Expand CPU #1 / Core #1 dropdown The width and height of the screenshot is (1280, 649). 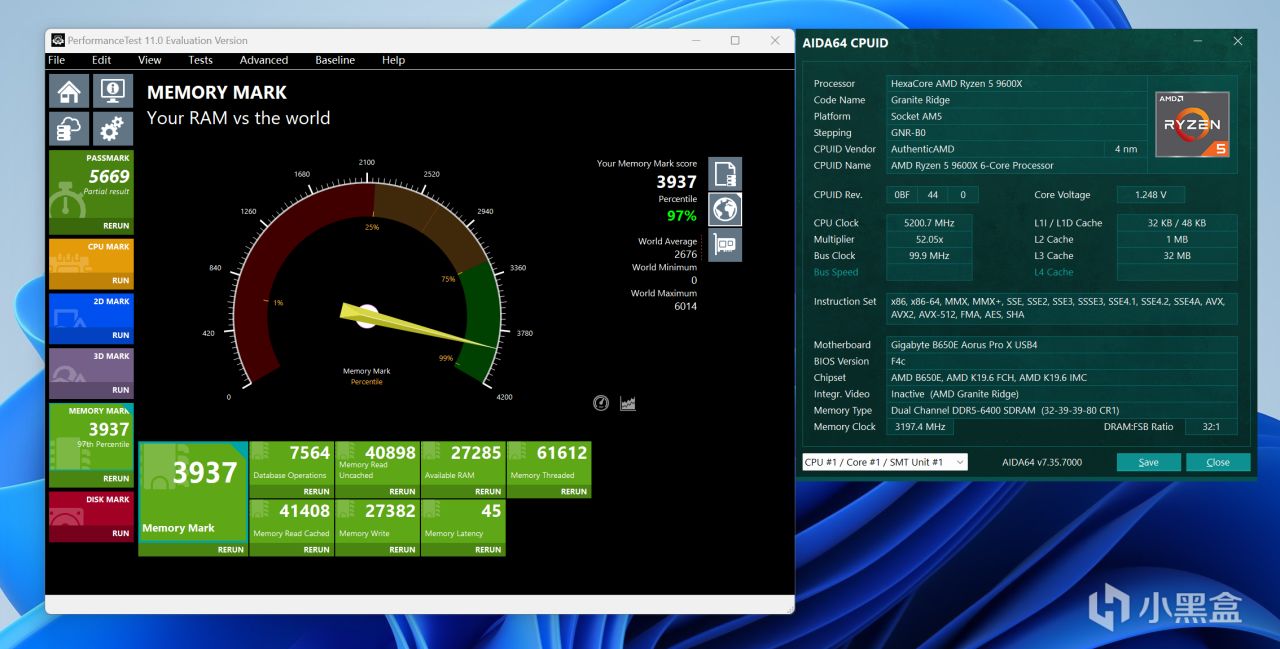click(885, 462)
